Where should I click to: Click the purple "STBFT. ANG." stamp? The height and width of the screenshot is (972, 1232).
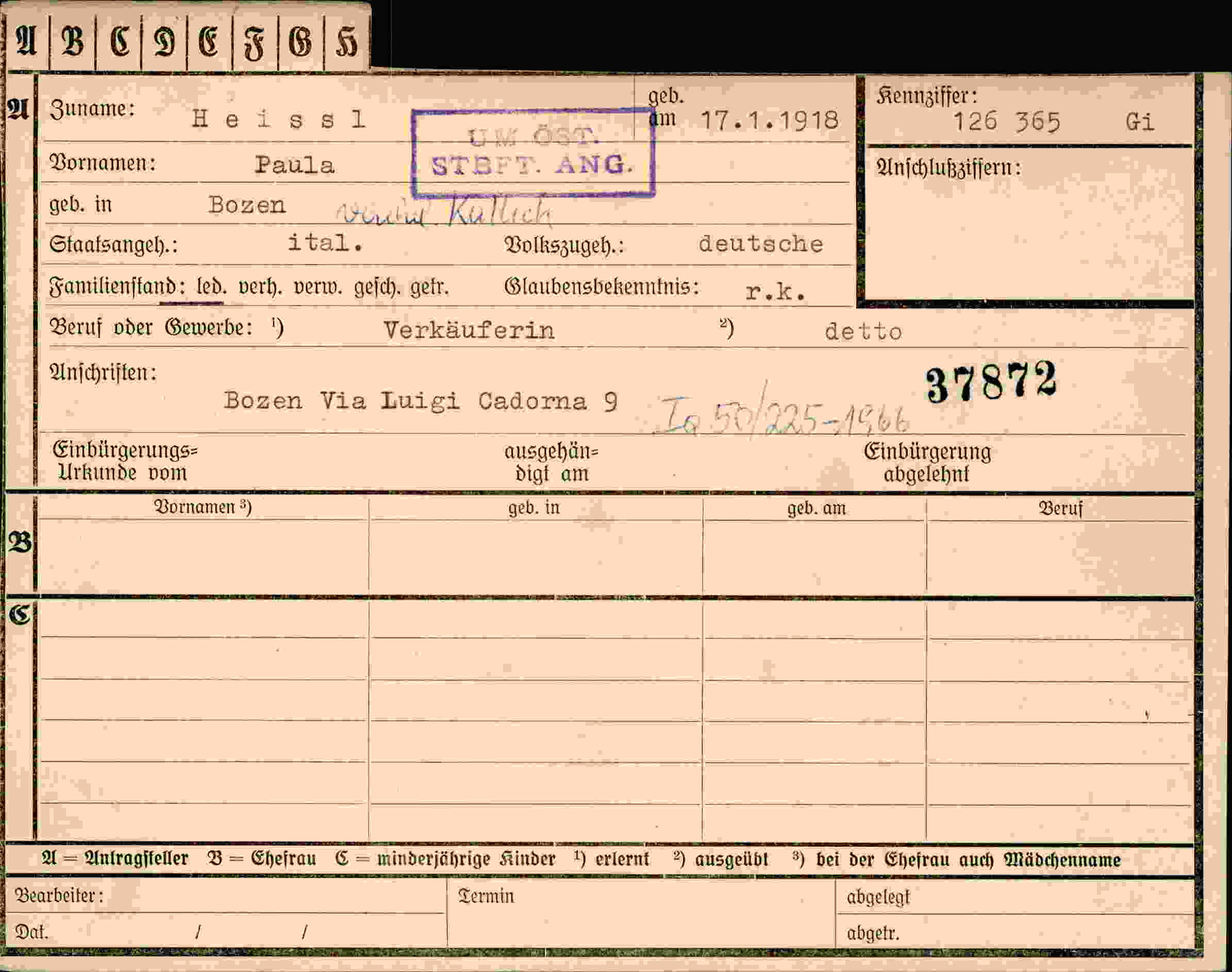coord(533,153)
